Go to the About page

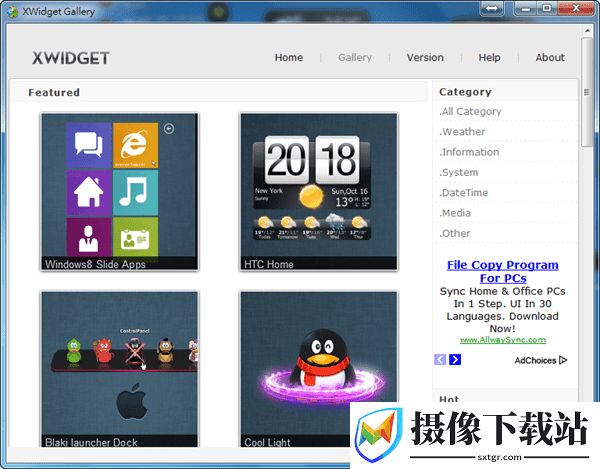[x=550, y=57]
